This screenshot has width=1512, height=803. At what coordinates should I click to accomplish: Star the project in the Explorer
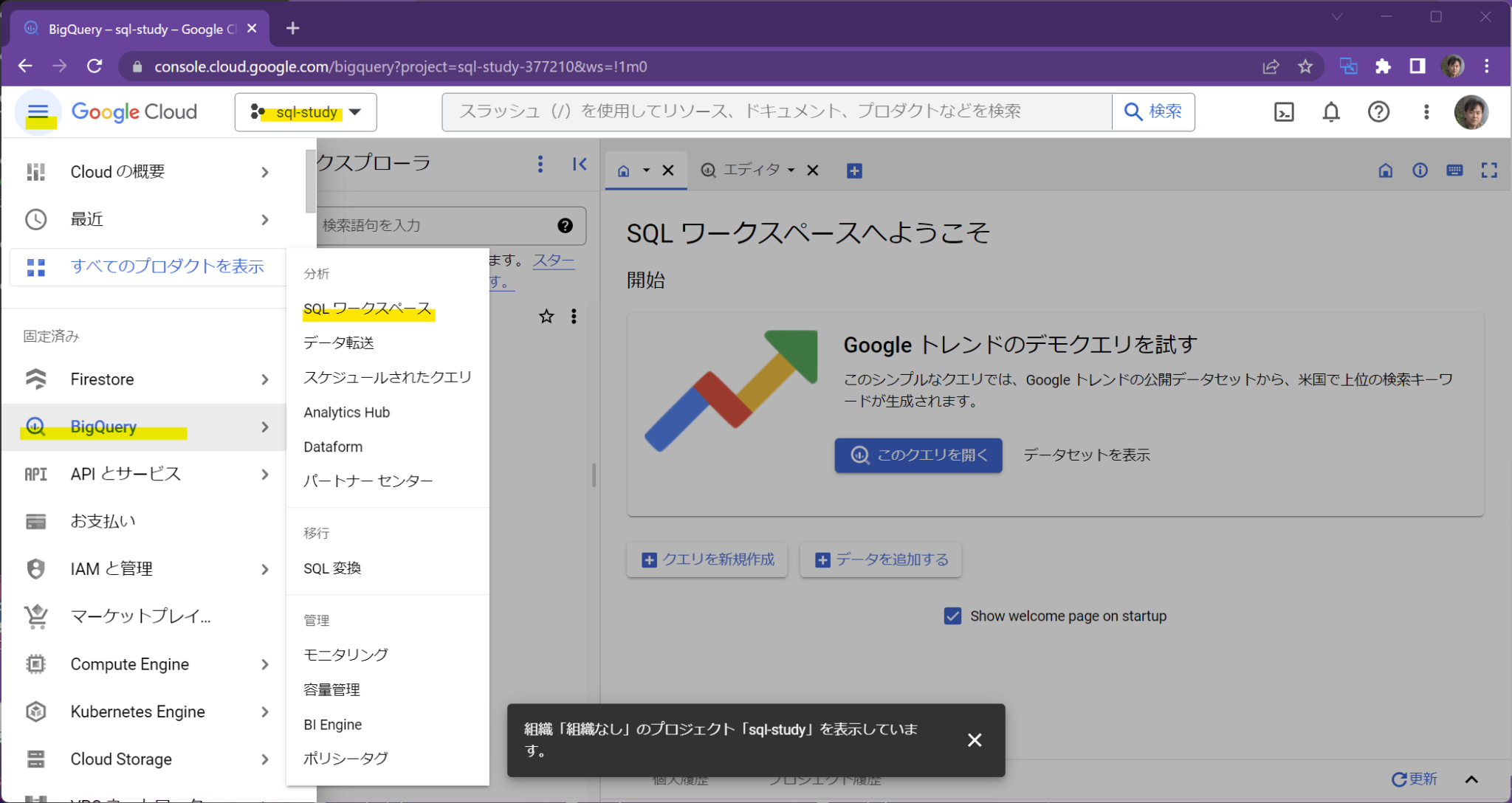coord(546,316)
